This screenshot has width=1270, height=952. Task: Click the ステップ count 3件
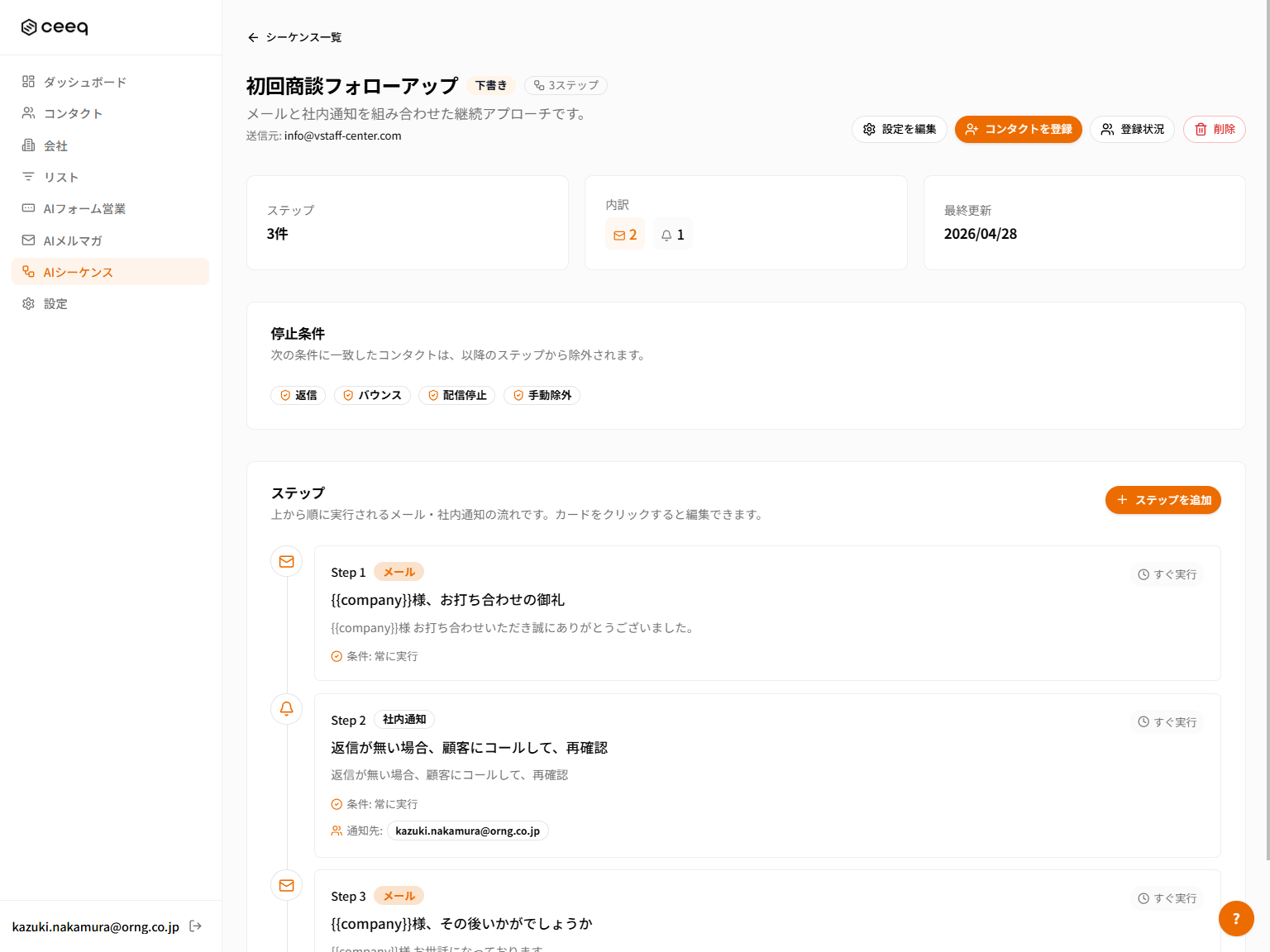(278, 234)
